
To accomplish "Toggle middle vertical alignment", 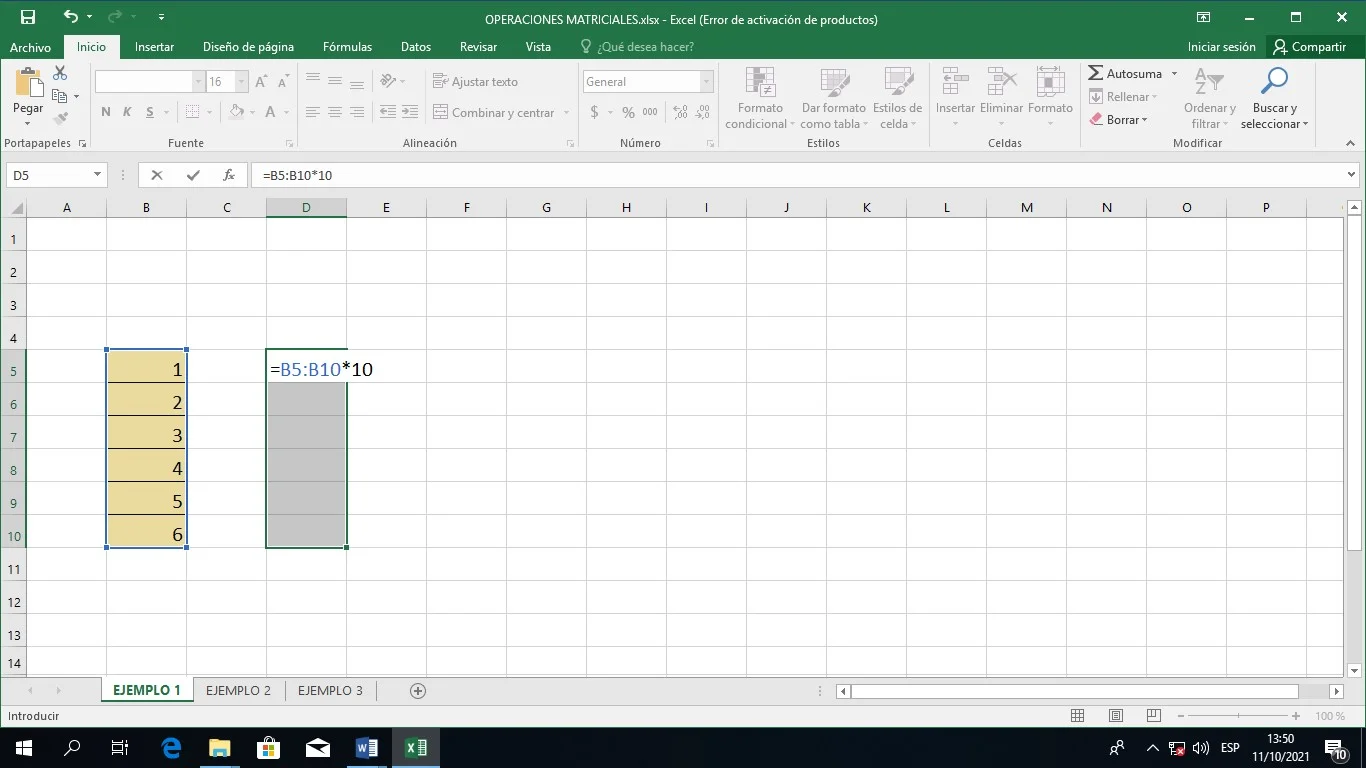I will tap(335, 82).
